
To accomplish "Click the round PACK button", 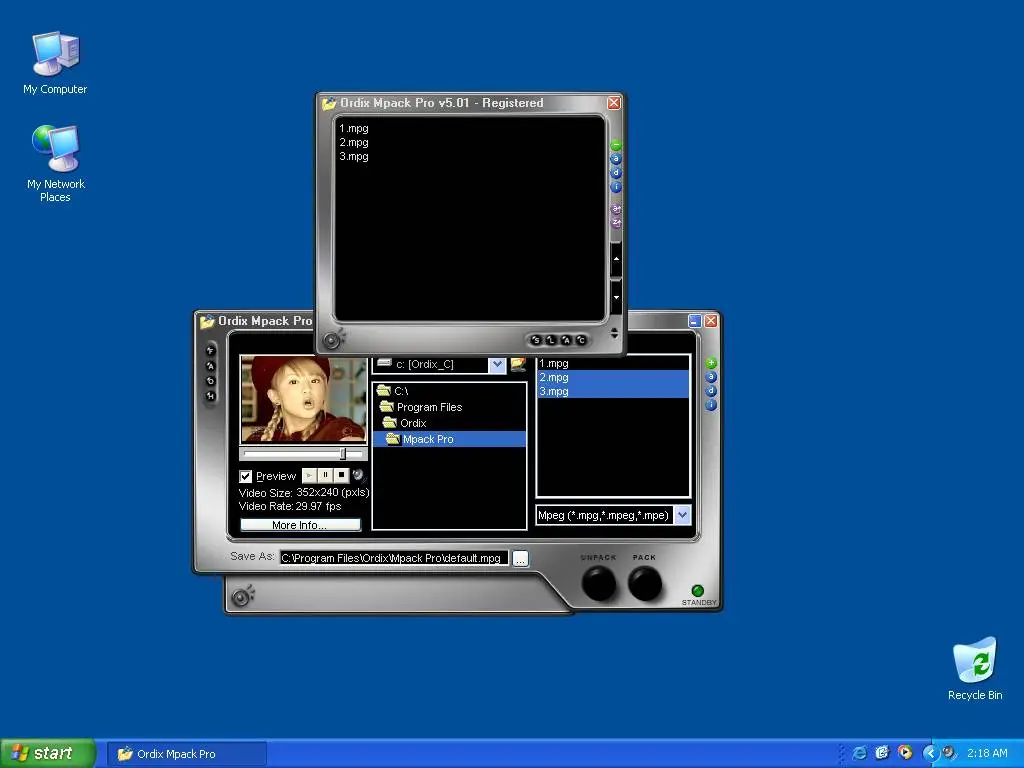I will (x=645, y=583).
